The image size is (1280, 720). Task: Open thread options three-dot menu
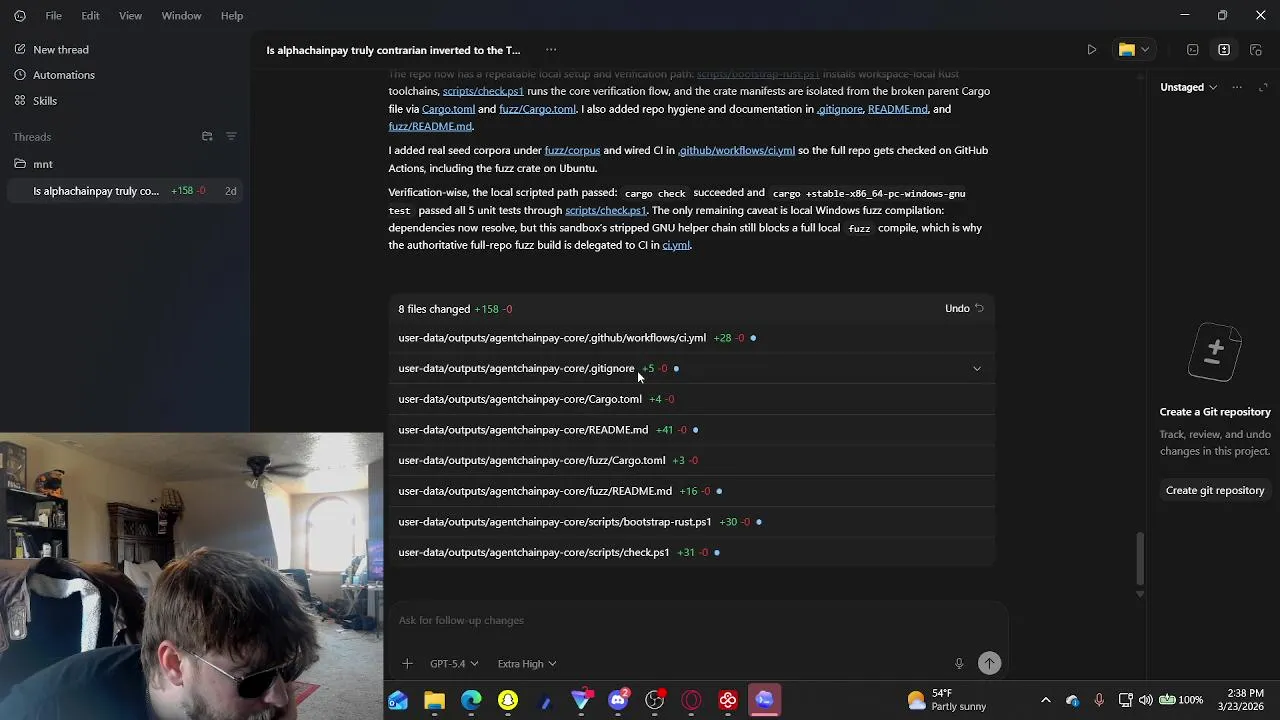click(551, 50)
